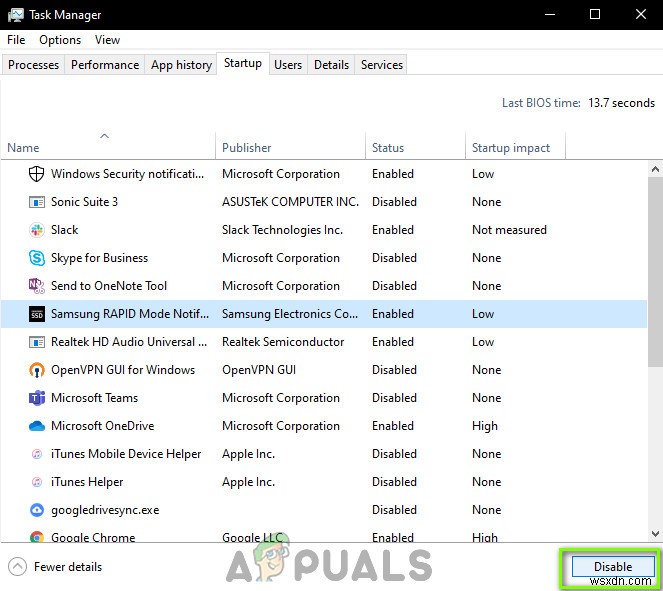The width and height of the screenshot is (663, 591).
Task: Select Skype for Business entry name
Action: [99, 258]
